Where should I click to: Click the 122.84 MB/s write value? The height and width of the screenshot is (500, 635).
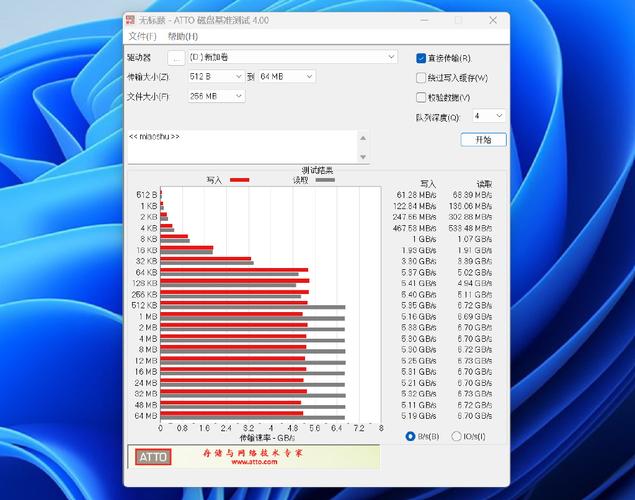pyautogui.click(x=414, y=206)
